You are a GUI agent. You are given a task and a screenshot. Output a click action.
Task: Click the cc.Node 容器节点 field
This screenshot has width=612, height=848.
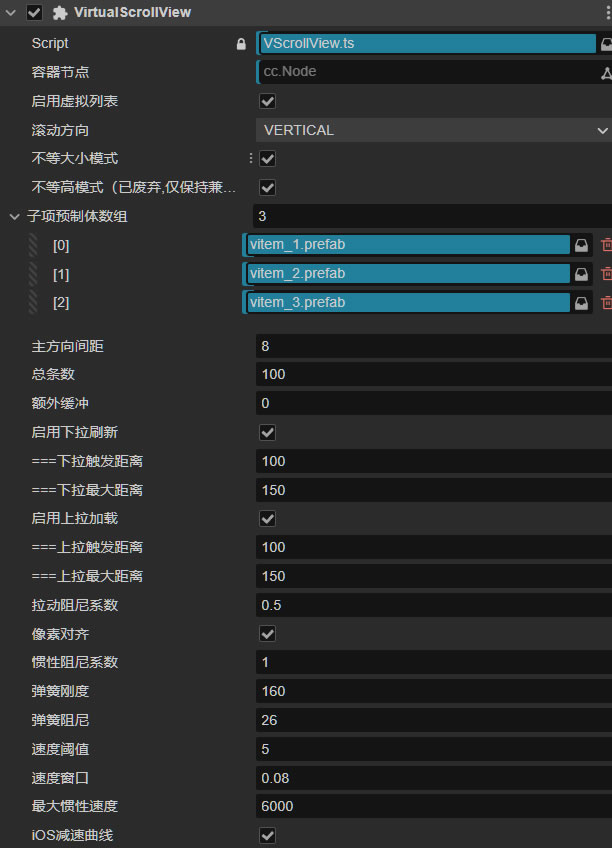(427, 72)
